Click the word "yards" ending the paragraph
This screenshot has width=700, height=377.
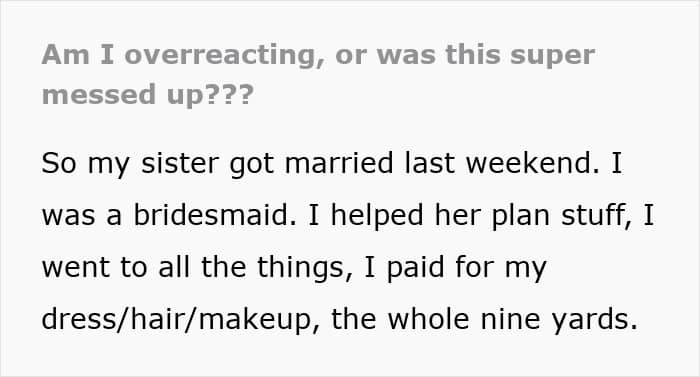coord(594,319)
